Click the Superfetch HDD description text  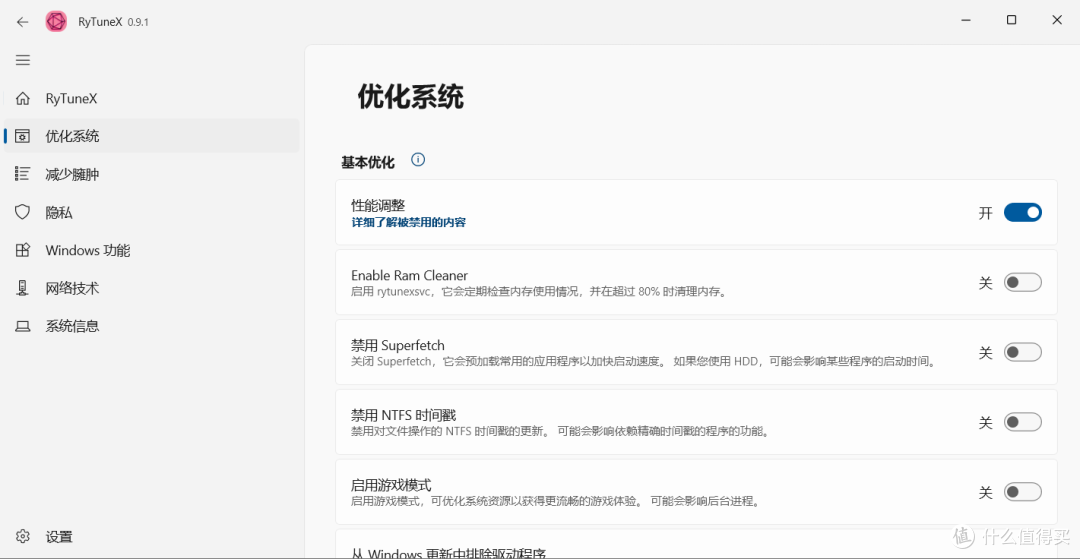[644, 361]
